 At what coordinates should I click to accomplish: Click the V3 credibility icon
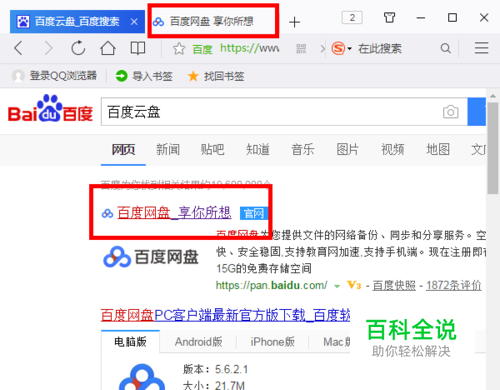coord(354,285)
